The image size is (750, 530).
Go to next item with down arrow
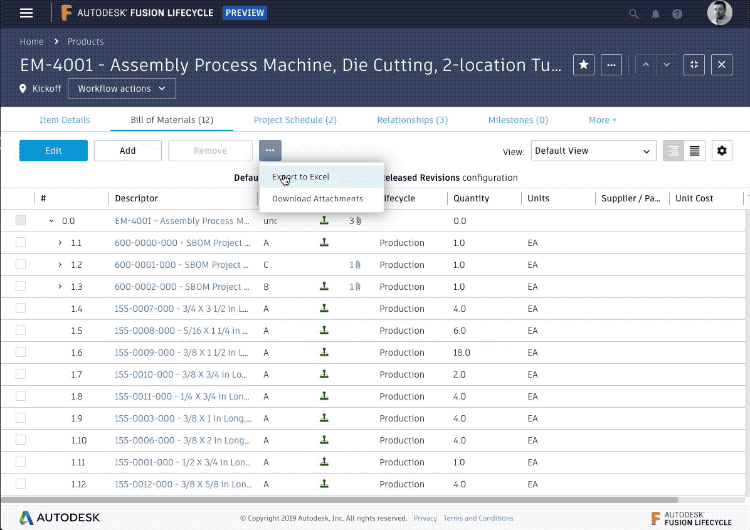pos(666,65)
